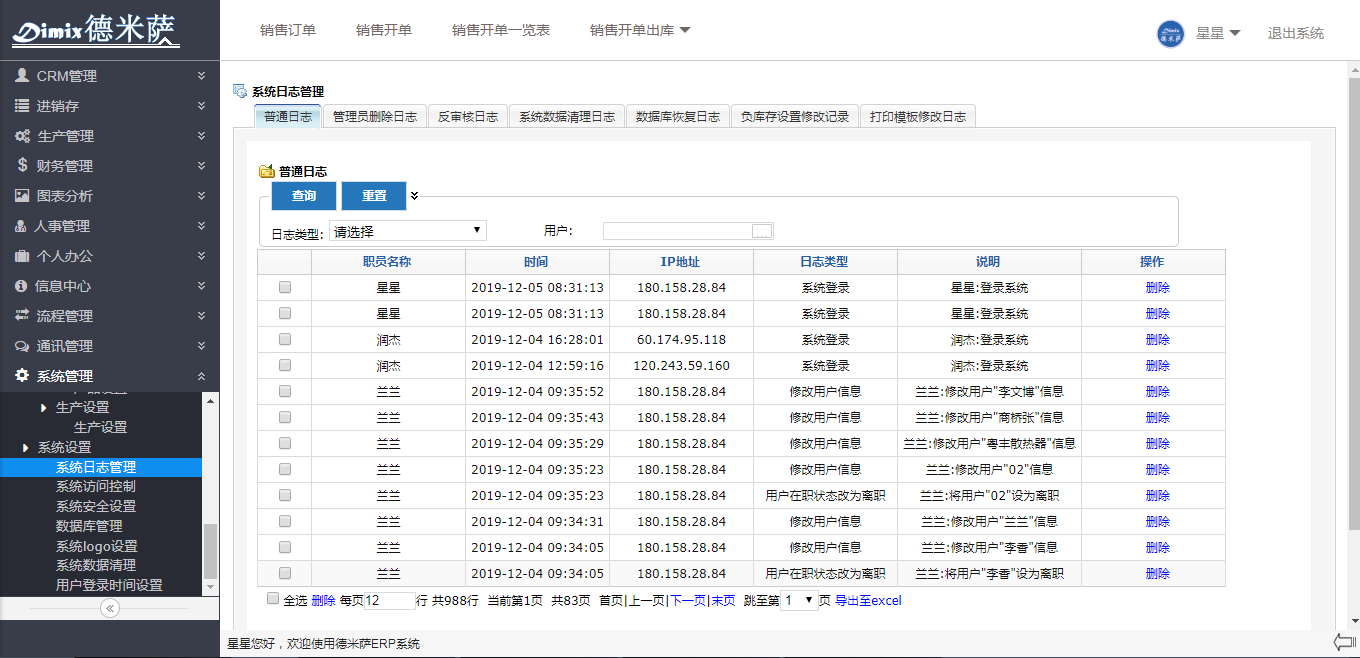Click the 进销存 list icon
This screenshot has height=658, width=1360.
pos(22,105)
